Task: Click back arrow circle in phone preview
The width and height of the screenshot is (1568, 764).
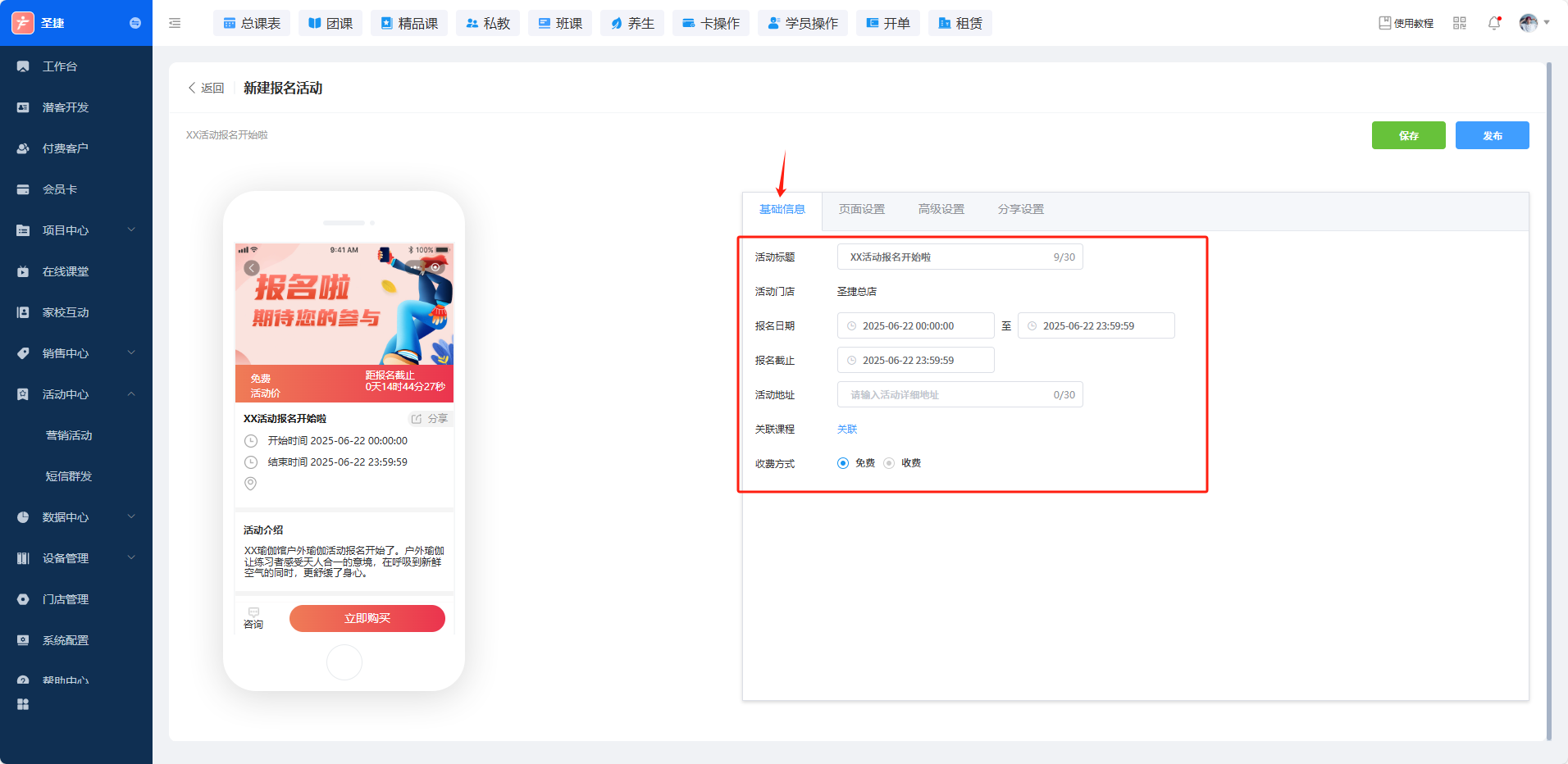Action: [252, 268]
